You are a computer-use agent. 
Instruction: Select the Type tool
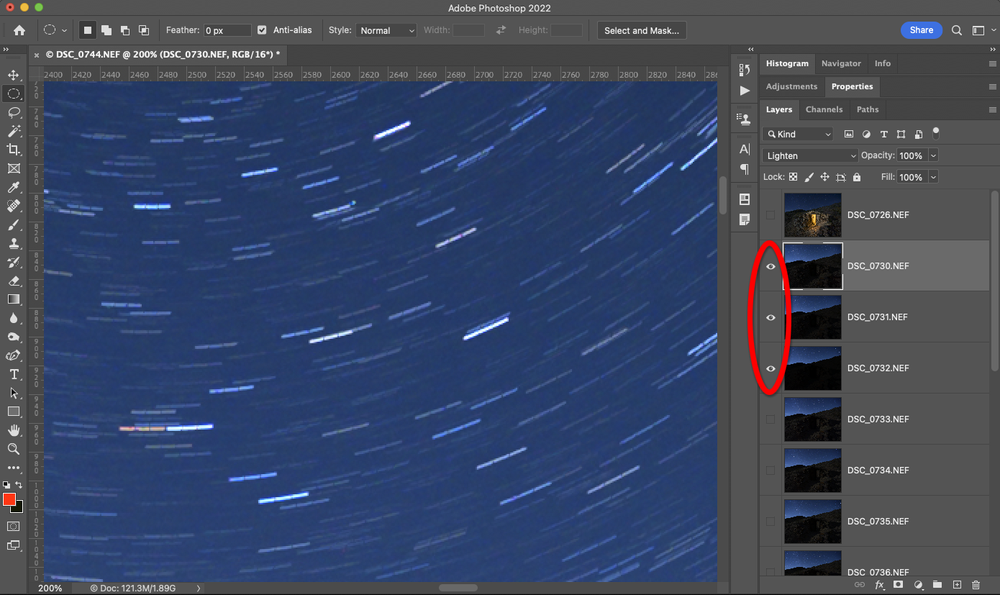pos(14,374)
